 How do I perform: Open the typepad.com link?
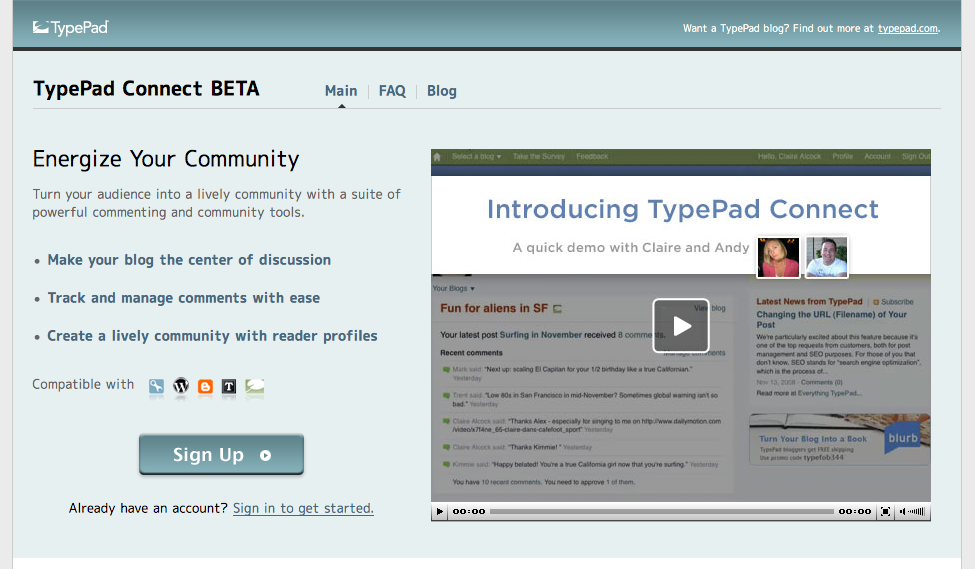coord(907,29)
